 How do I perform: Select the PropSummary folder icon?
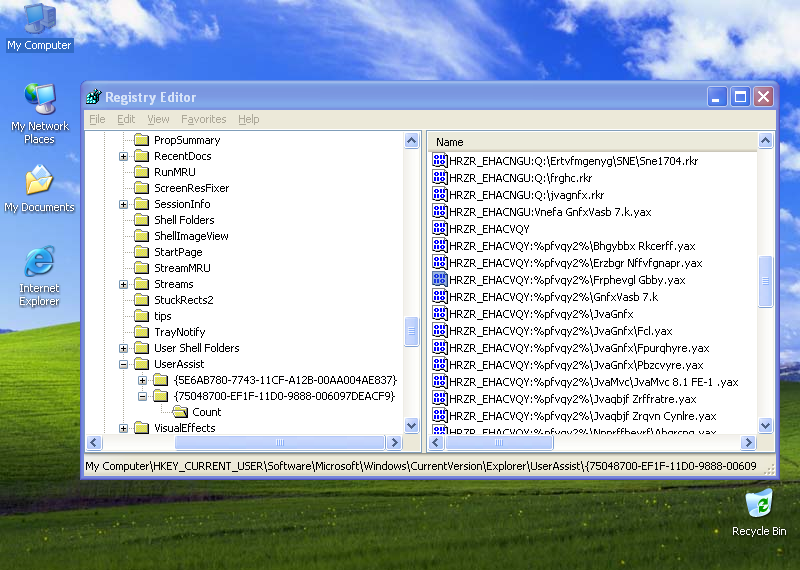pyautogui.click(x=141, y=140)
